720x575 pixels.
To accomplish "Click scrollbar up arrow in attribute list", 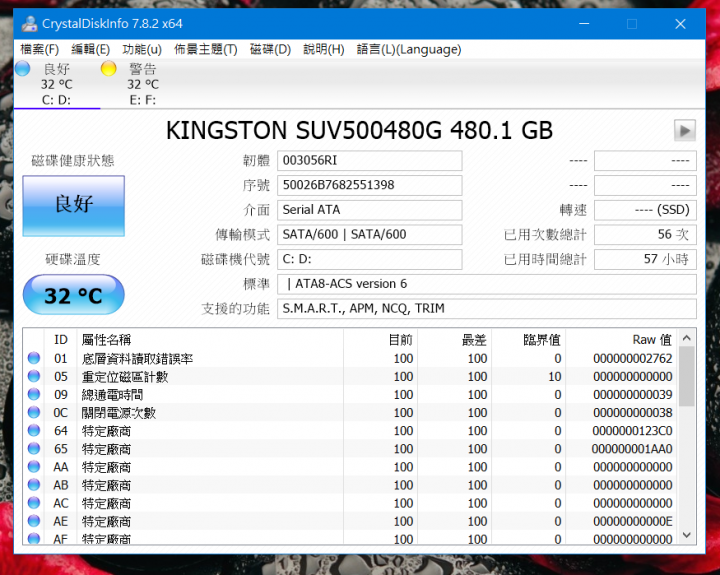I will [x=686, y=338].
